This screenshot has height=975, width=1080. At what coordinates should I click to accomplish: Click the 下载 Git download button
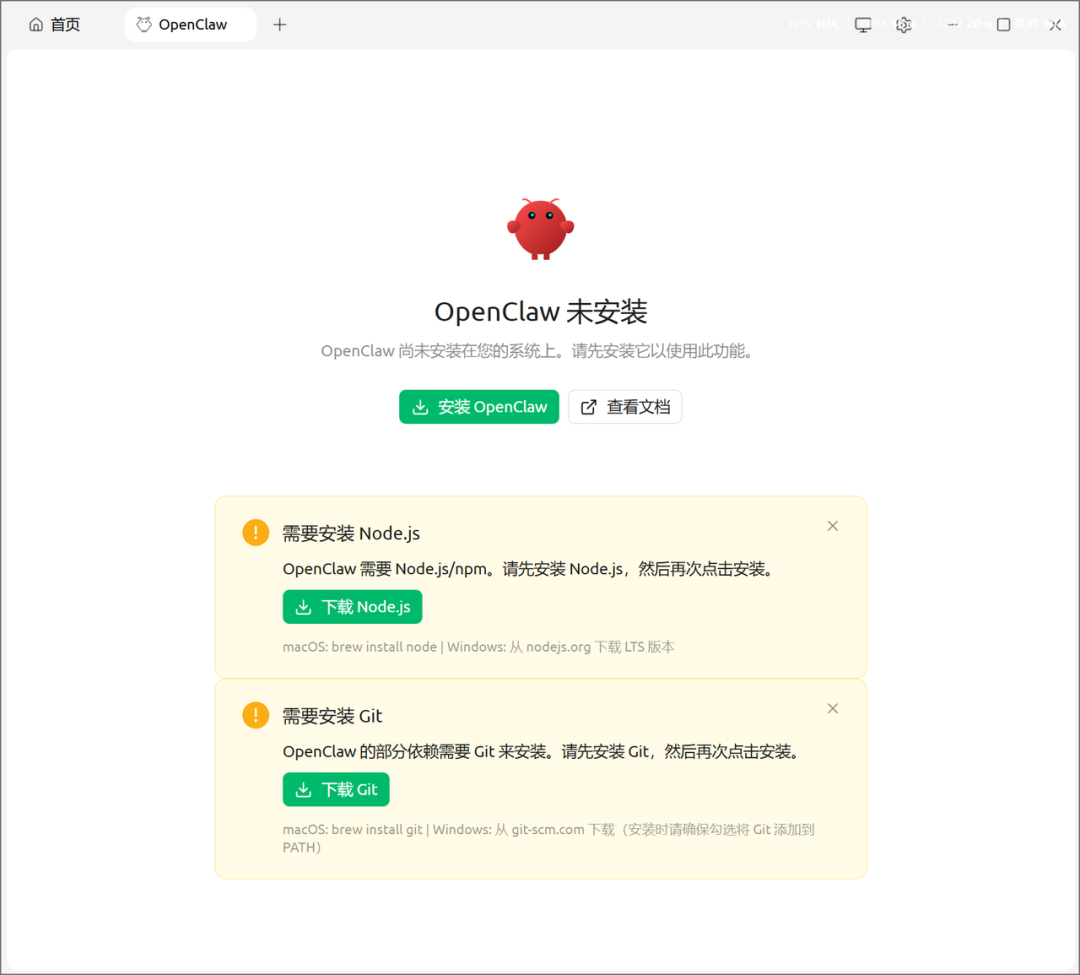[x=335, y=789]
